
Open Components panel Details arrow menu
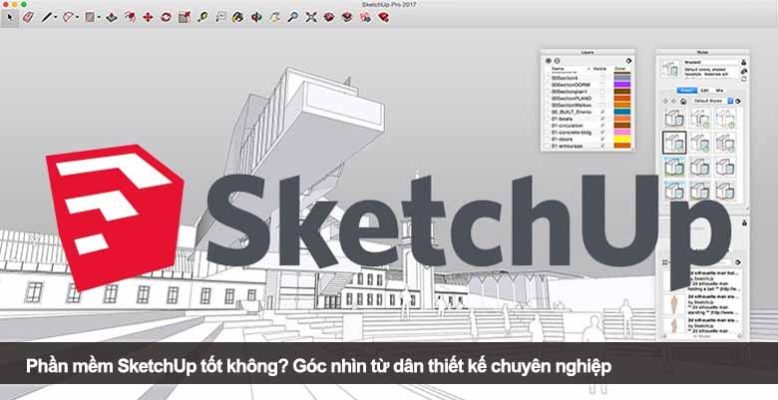(x=738, y=262)
